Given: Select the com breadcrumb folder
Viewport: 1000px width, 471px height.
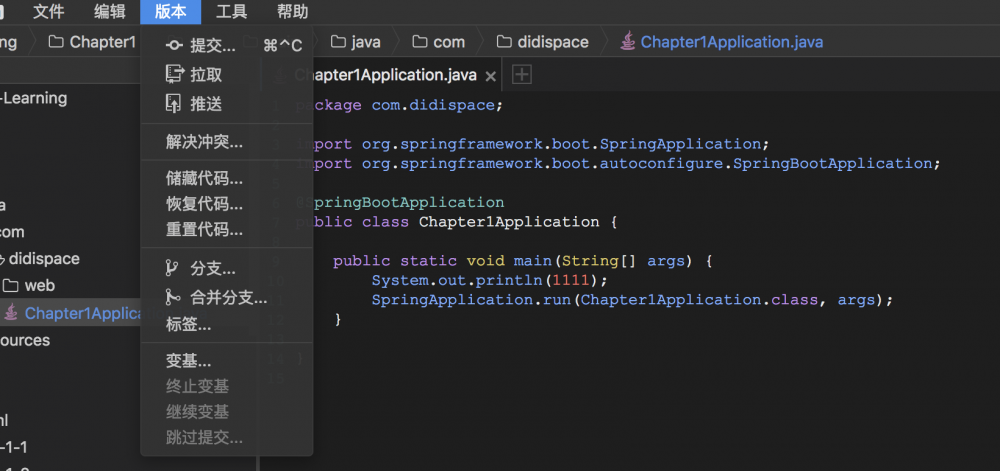Looking at the screenshot, I should point(448,42).
